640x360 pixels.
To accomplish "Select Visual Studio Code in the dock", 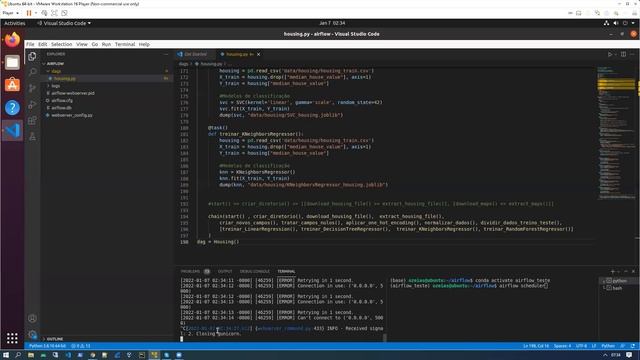I will coord(12,130).
